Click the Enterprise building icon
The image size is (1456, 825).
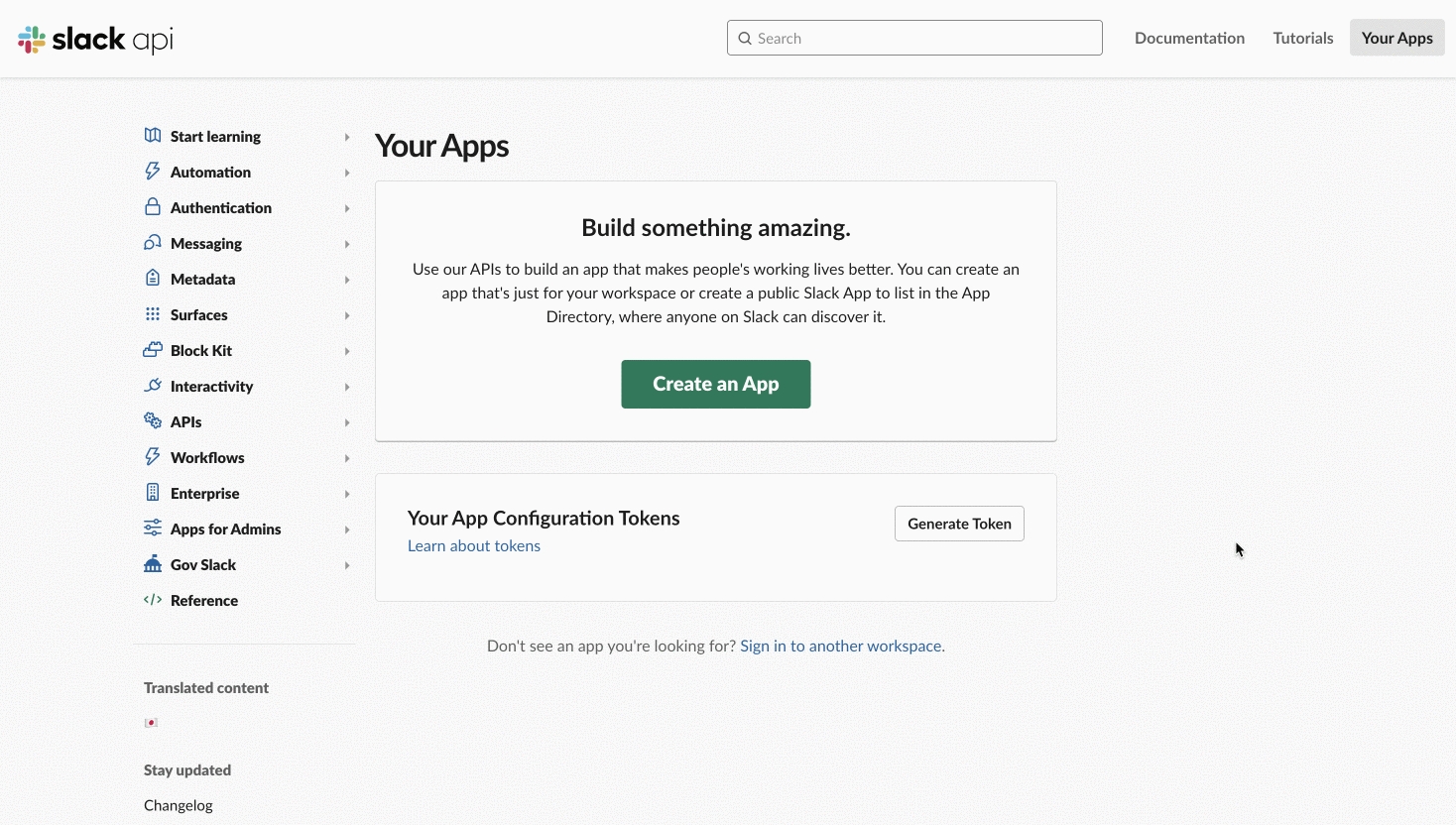click(x=152, y=493)
